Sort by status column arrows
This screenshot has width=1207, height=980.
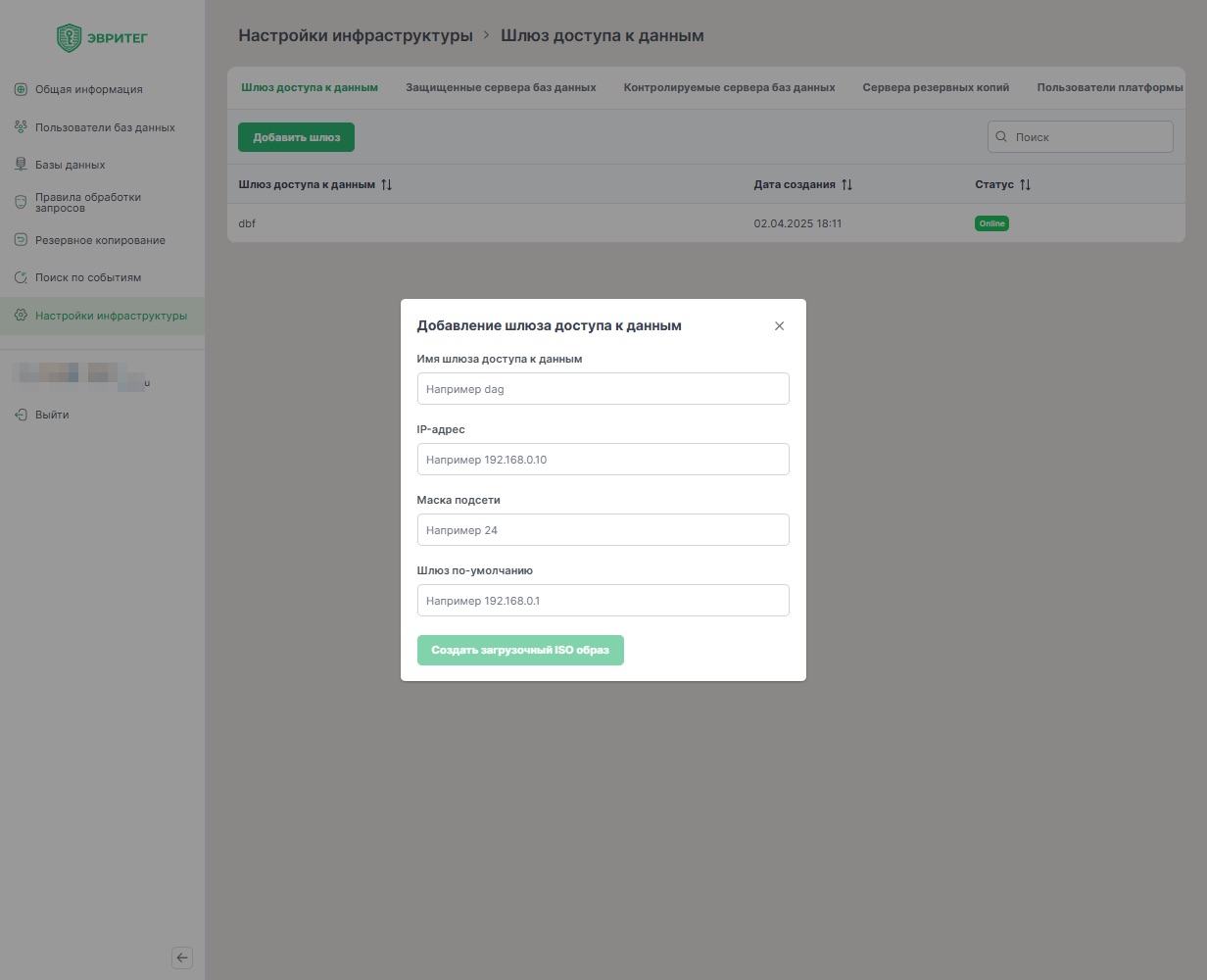pyautogui.click(x=1025, y=184)
